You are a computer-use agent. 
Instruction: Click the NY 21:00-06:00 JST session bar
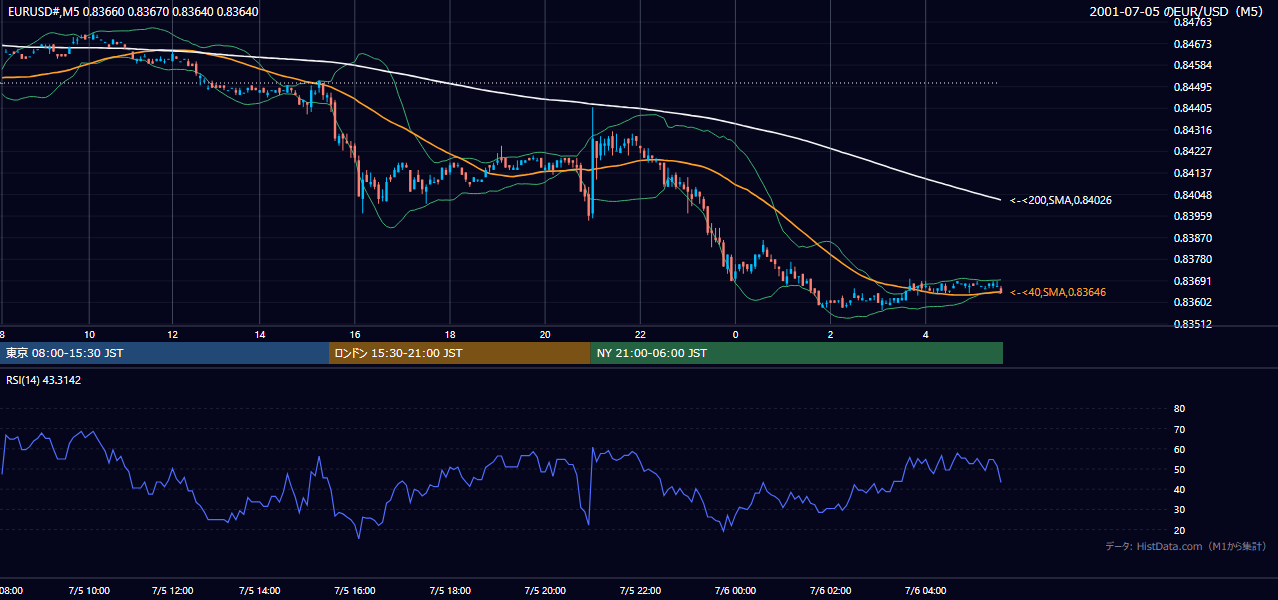(x=796, y=353)
